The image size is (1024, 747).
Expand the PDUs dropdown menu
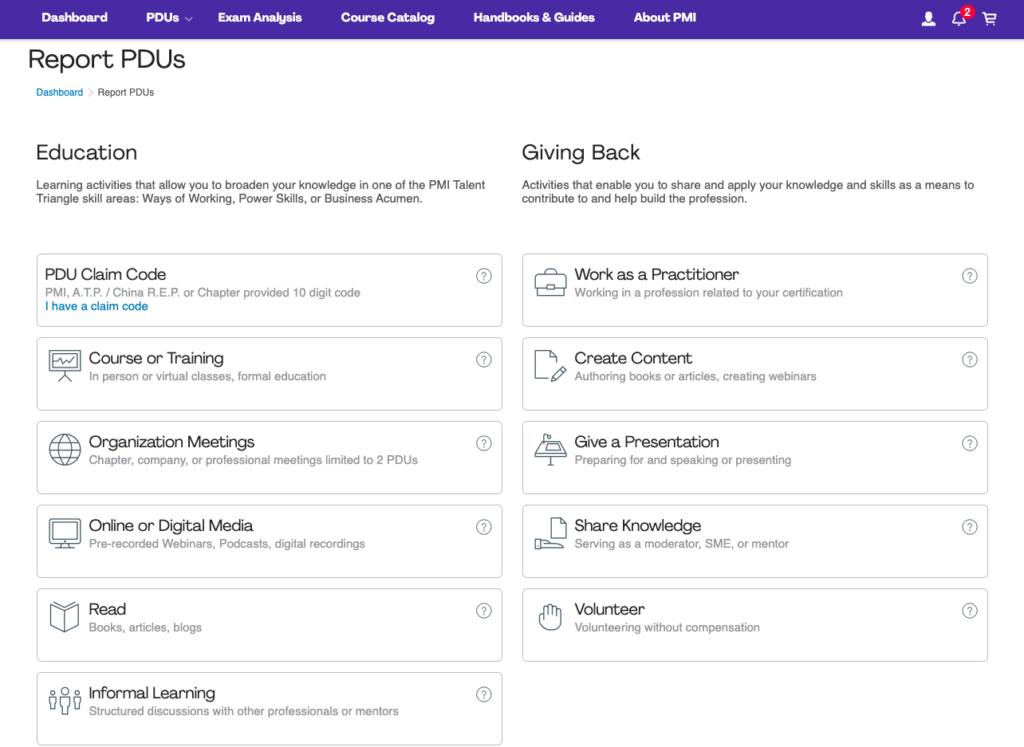[x=169, y=18]
